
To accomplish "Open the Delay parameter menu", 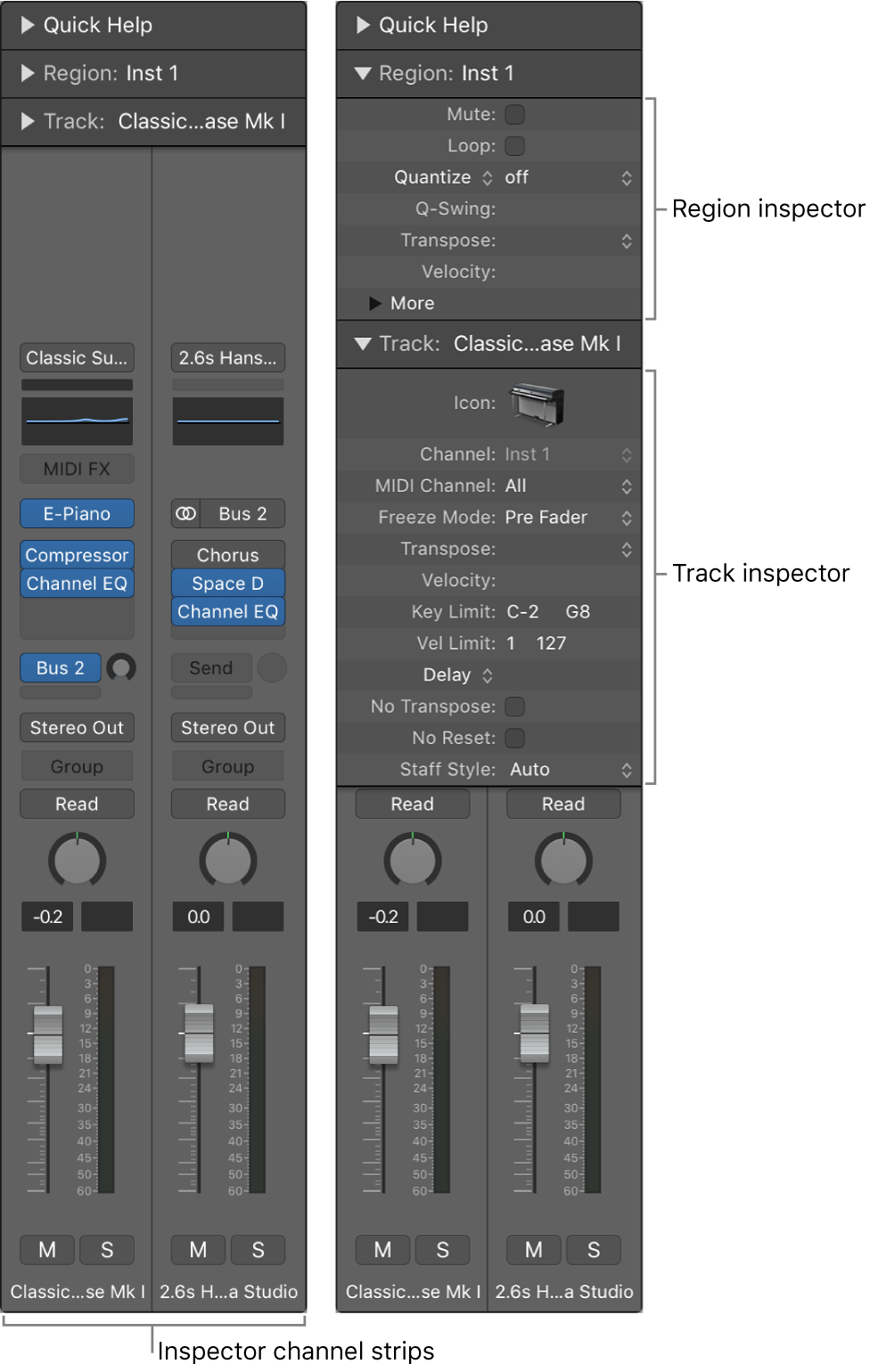I will click(457, 675).
